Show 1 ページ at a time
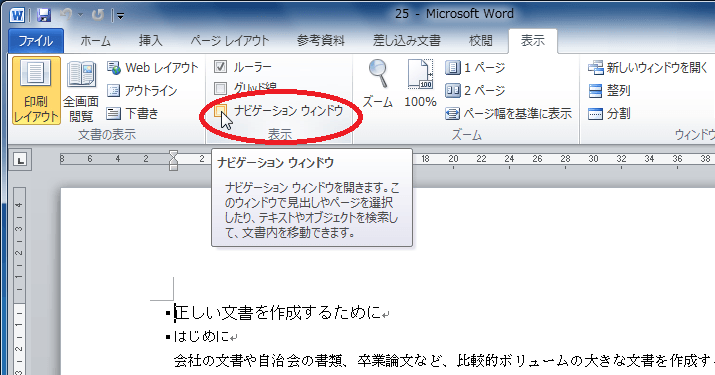Viewport: 715px width, 375px height. click(x=475, y=68)
